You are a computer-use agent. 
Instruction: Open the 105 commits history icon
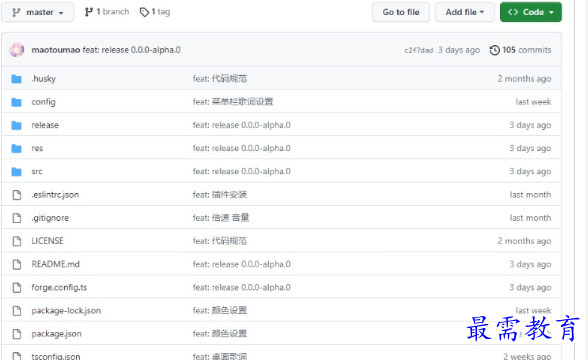[495, 50]
